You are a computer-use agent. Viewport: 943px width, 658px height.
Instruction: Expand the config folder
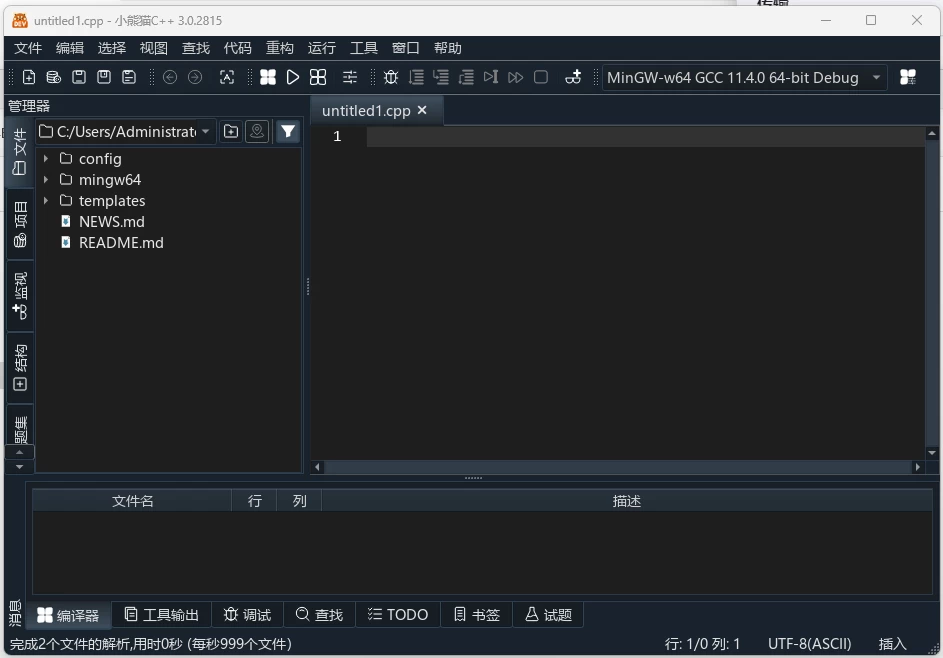tap(45, 158)
